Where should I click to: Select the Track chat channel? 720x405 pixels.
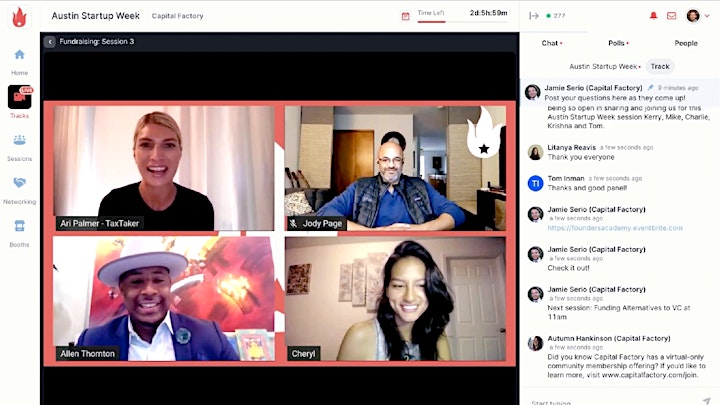pyautogui.click(x=660, y=67)
